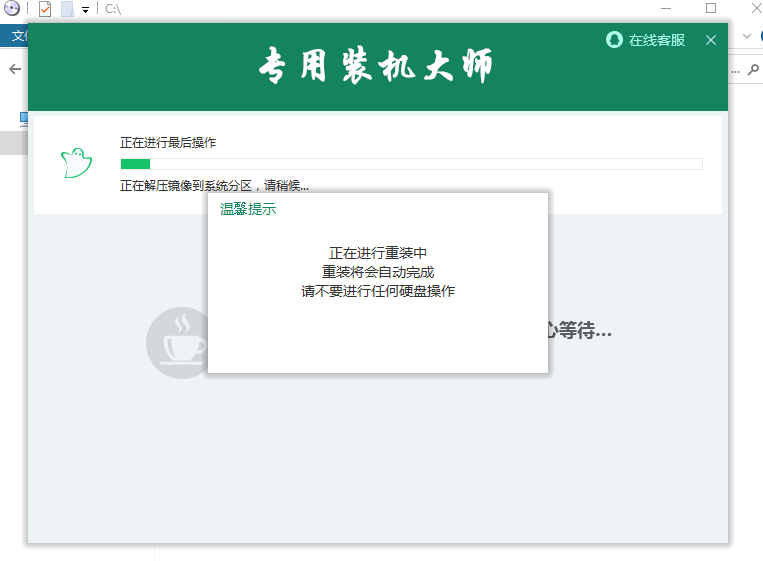763x561 pixels.
Task: Select the 温馨提示 dialog title text
Action: click(x=248, y=209)
